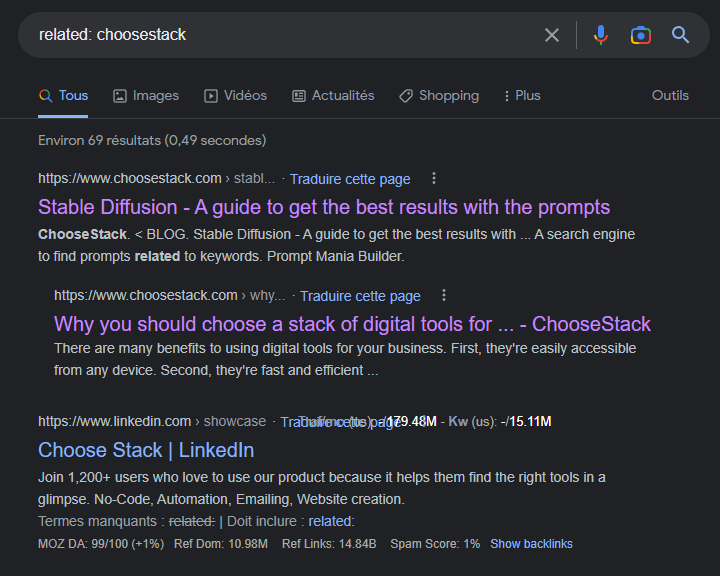Open the Shopping tab
Screen dimensions: 720x576
[439, 96]
